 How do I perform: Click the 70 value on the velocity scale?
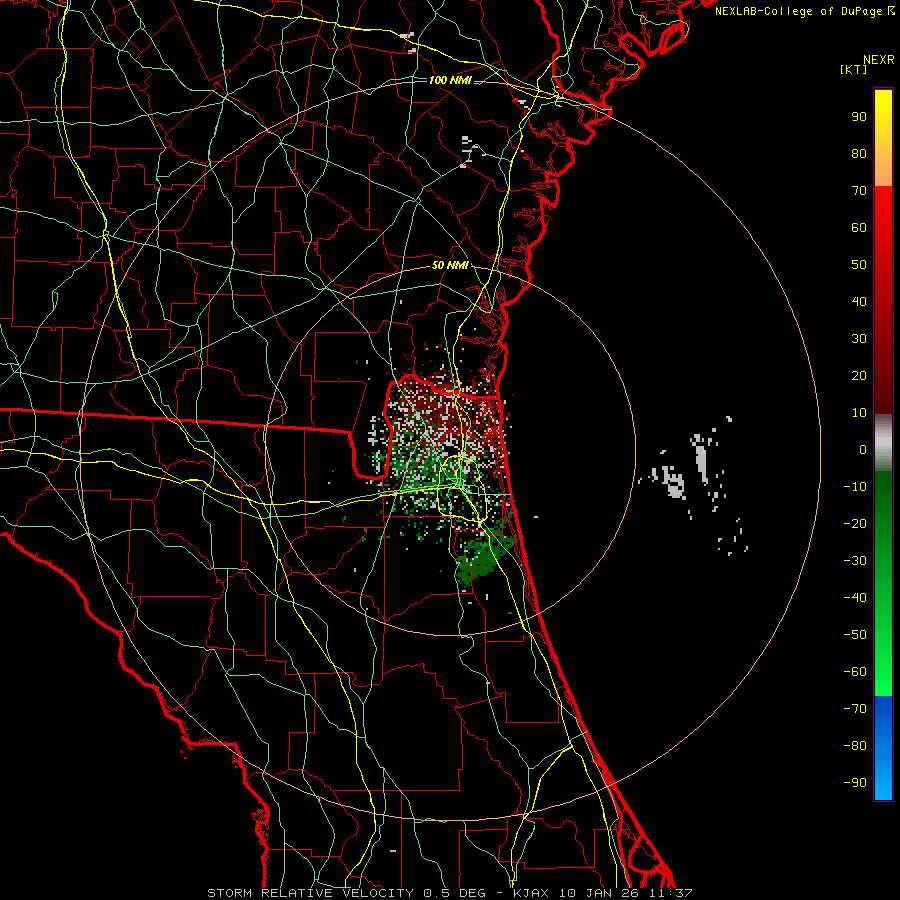click(859, 191)
